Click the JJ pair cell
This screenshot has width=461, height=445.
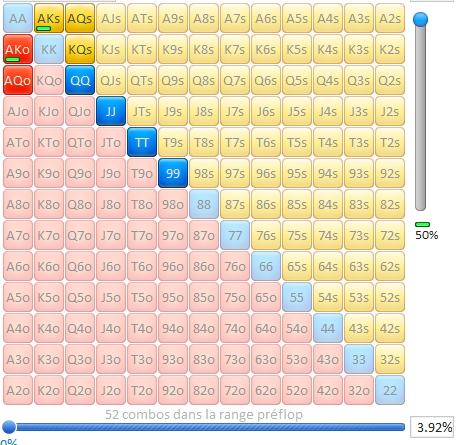(111, 111)
